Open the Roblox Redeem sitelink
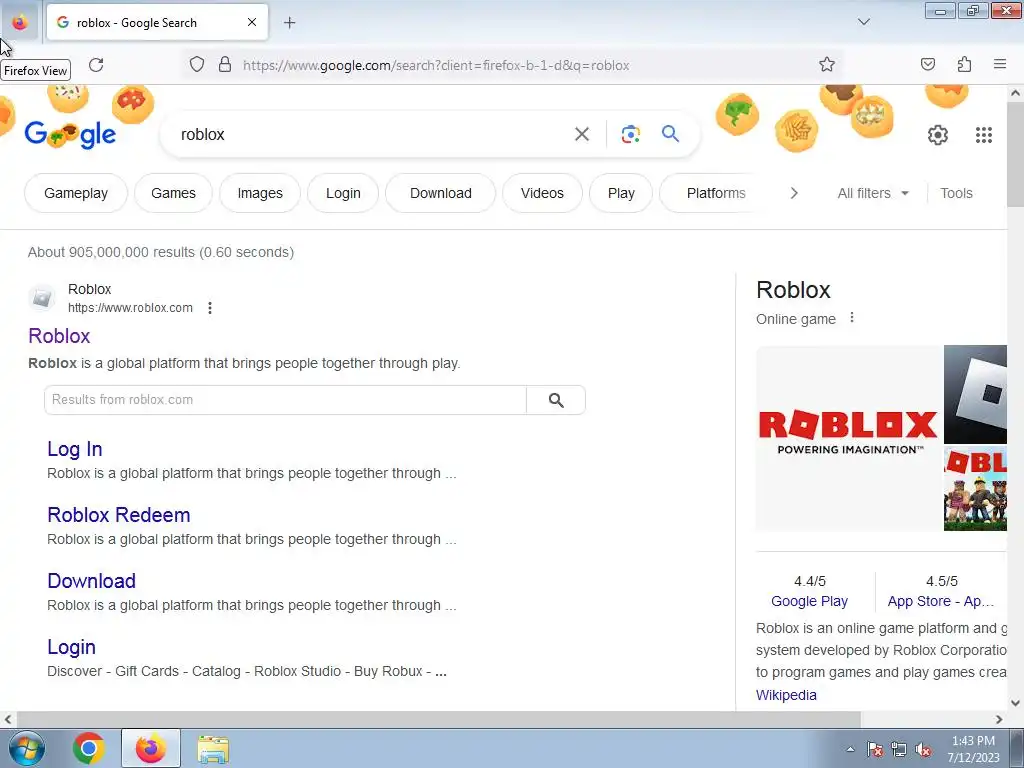This screenshot has height=768, width=1024. [x=118, y=515]
